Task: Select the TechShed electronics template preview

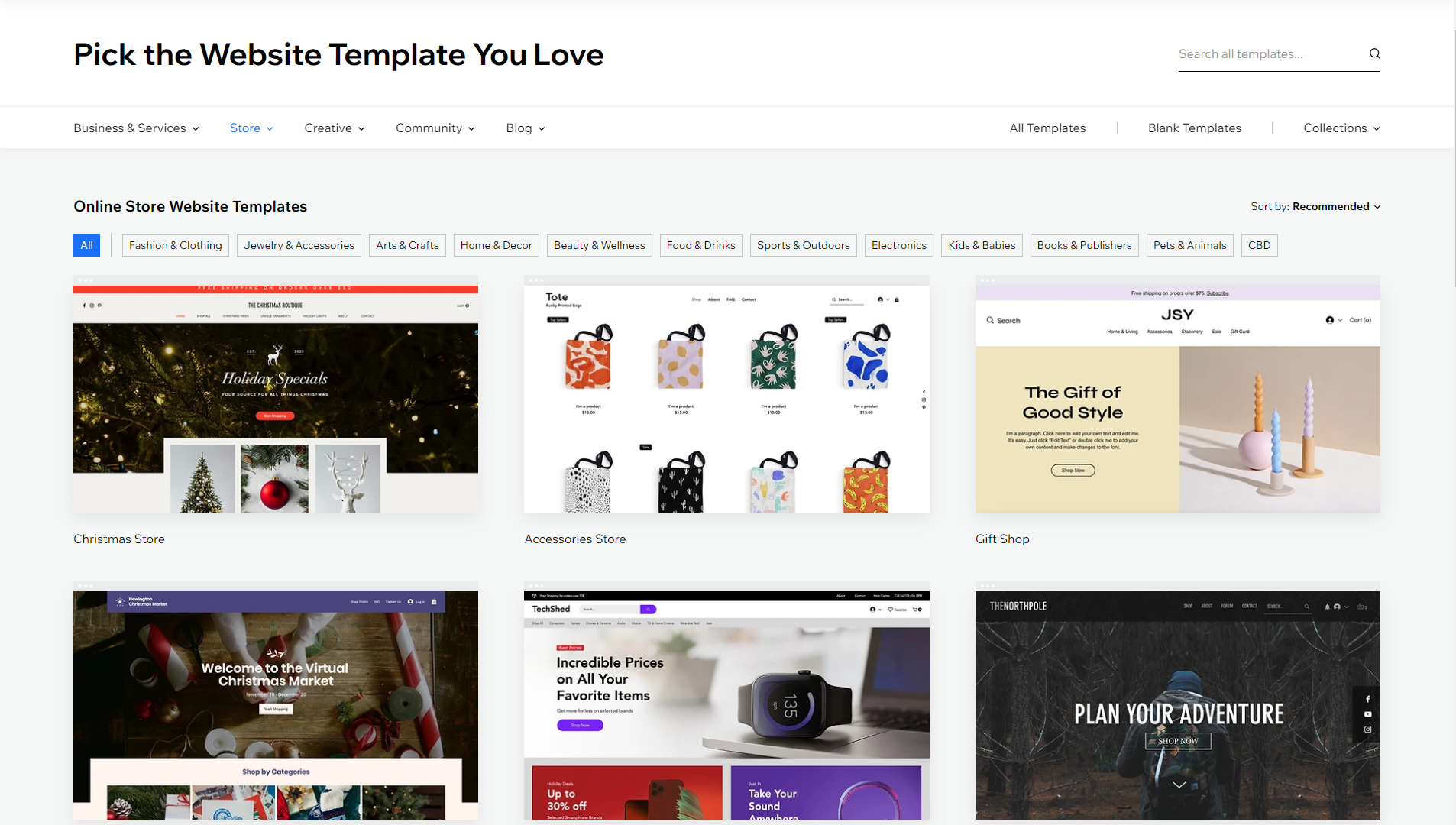Action: tap(726, 701)
